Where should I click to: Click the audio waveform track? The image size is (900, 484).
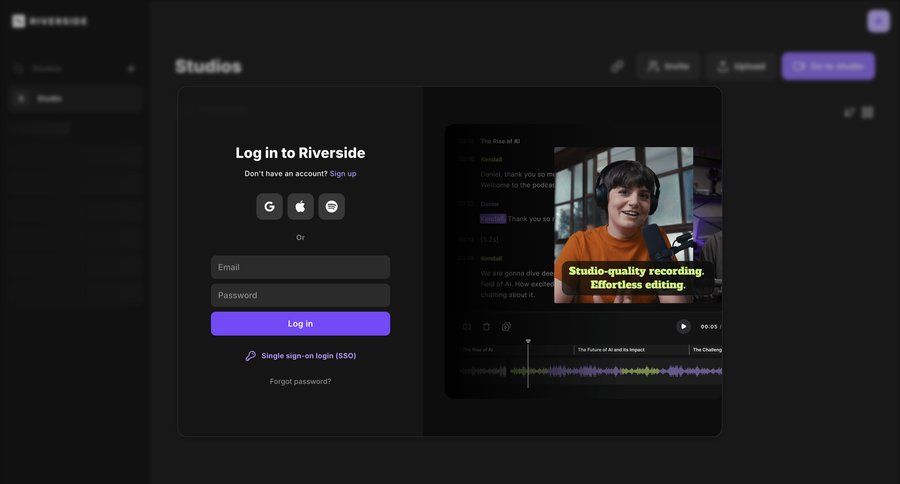pos(591,371)
